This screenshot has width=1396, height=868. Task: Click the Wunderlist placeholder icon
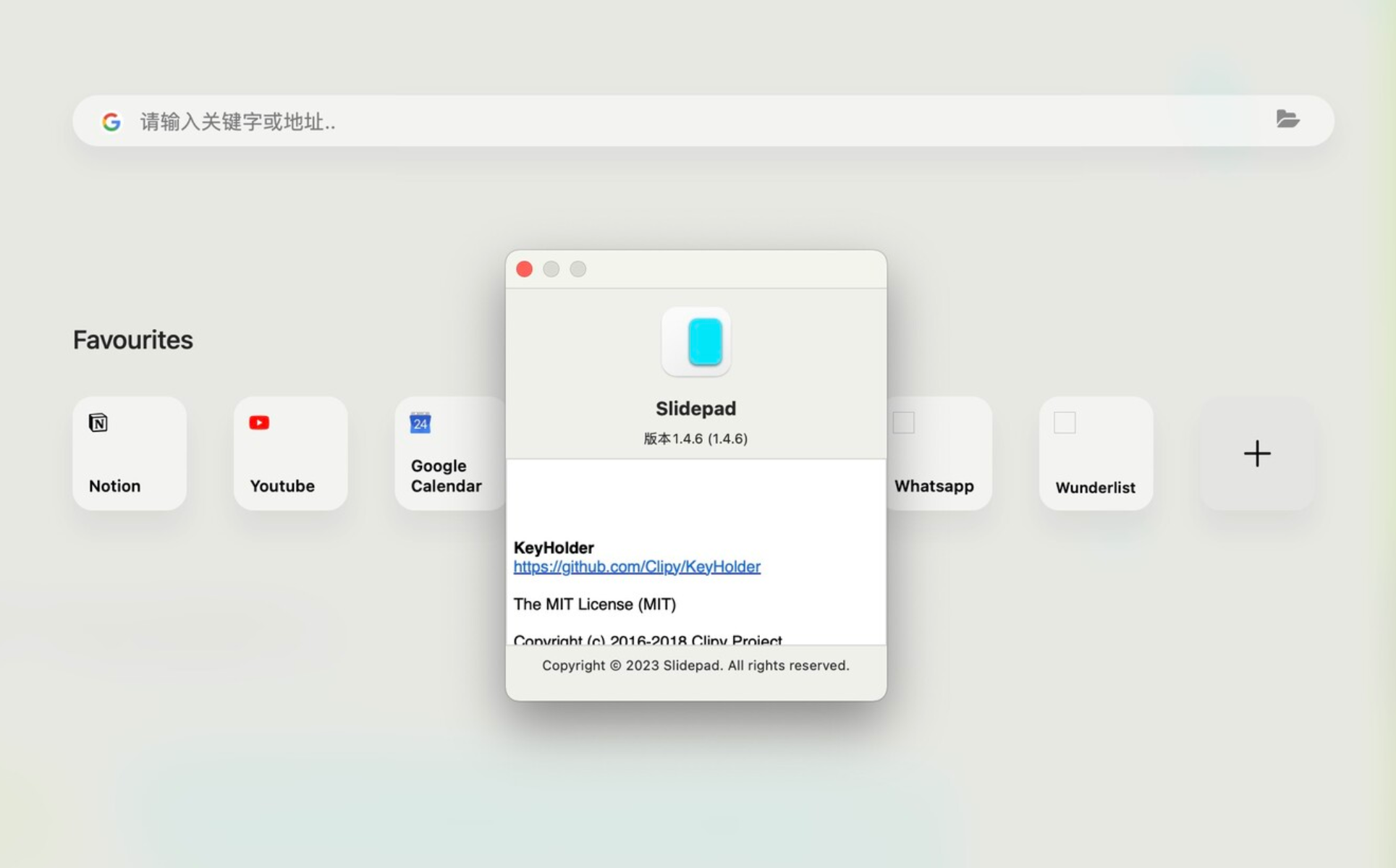pos(1065,422)
